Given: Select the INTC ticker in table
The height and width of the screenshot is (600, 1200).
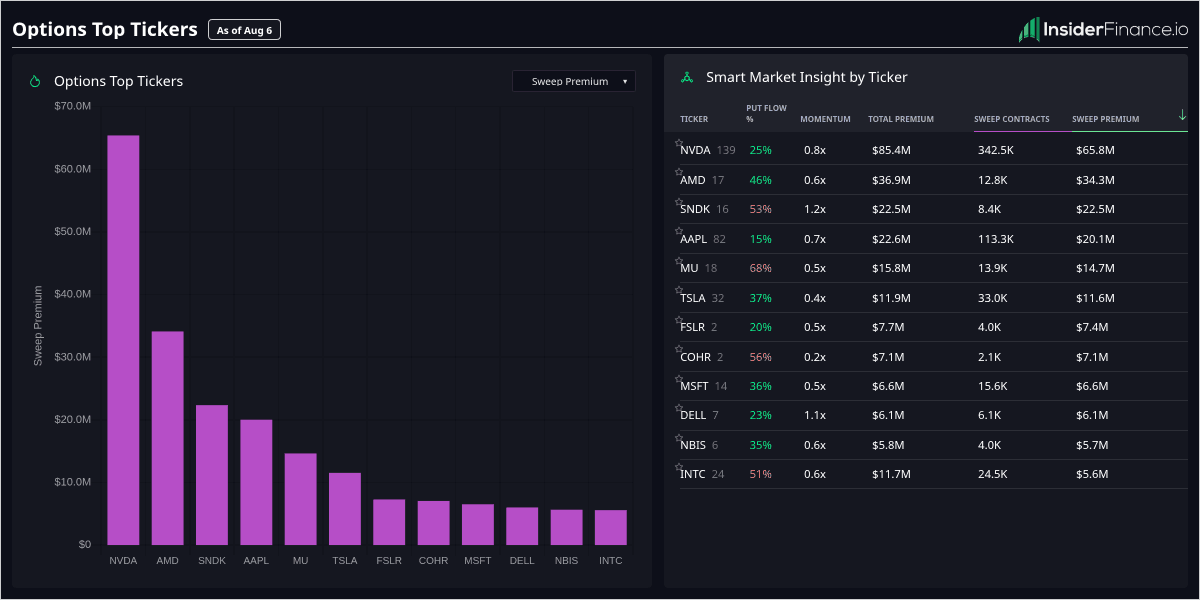Looking at the screenshot, I should [x=693, y=474].
